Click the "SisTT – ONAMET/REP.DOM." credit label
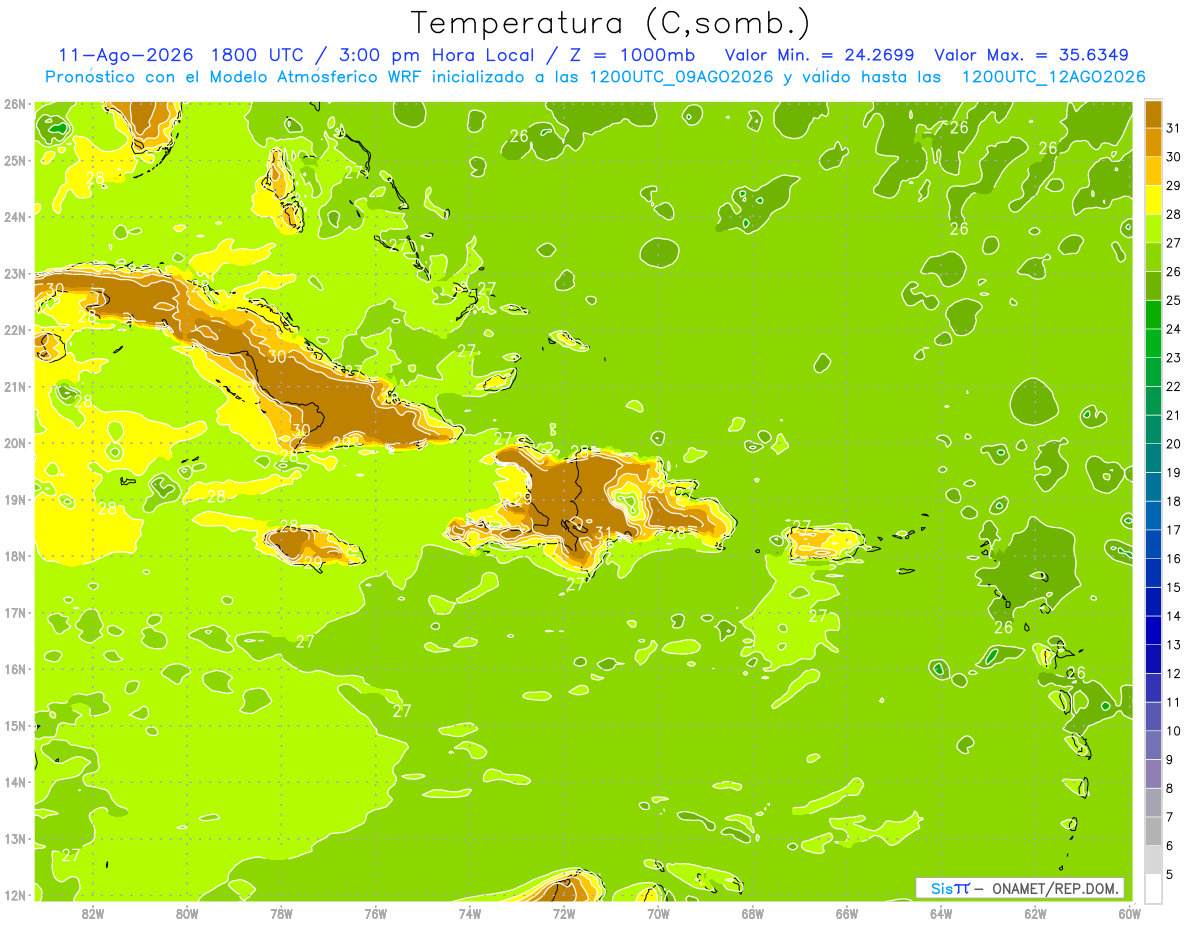Screen dimensions: 1200x927 coord(1019,888)
